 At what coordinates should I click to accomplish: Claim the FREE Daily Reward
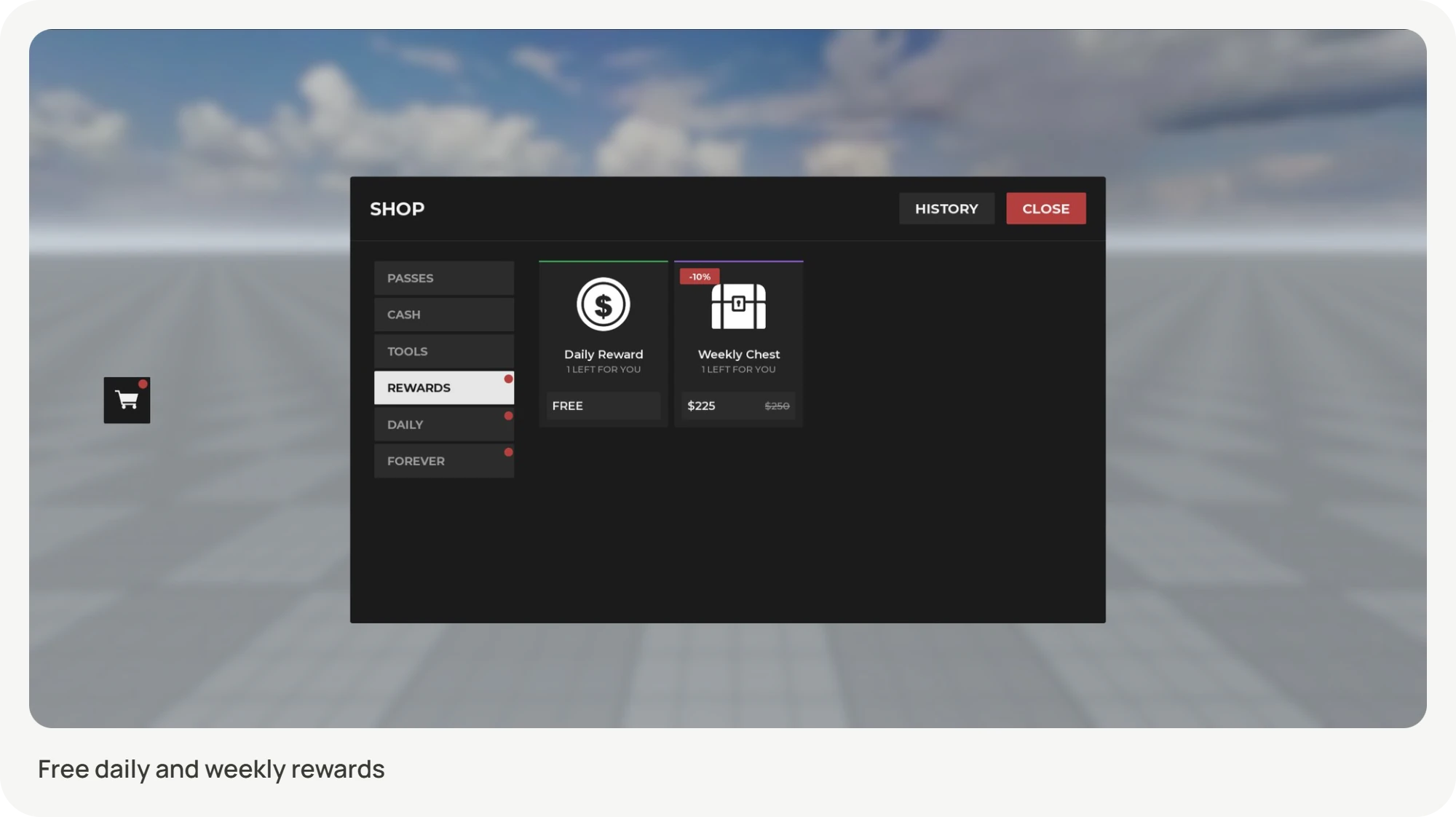pos(604,406)
